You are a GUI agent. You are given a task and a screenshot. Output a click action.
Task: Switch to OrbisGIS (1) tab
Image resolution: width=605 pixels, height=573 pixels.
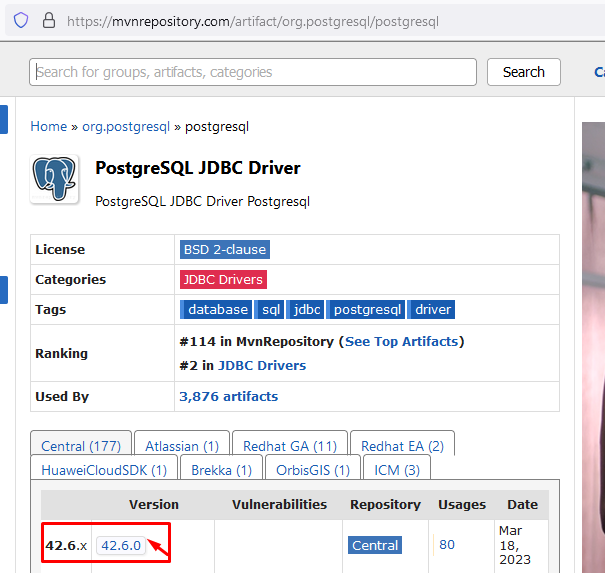pyautogui.click(x=313, y=470)
